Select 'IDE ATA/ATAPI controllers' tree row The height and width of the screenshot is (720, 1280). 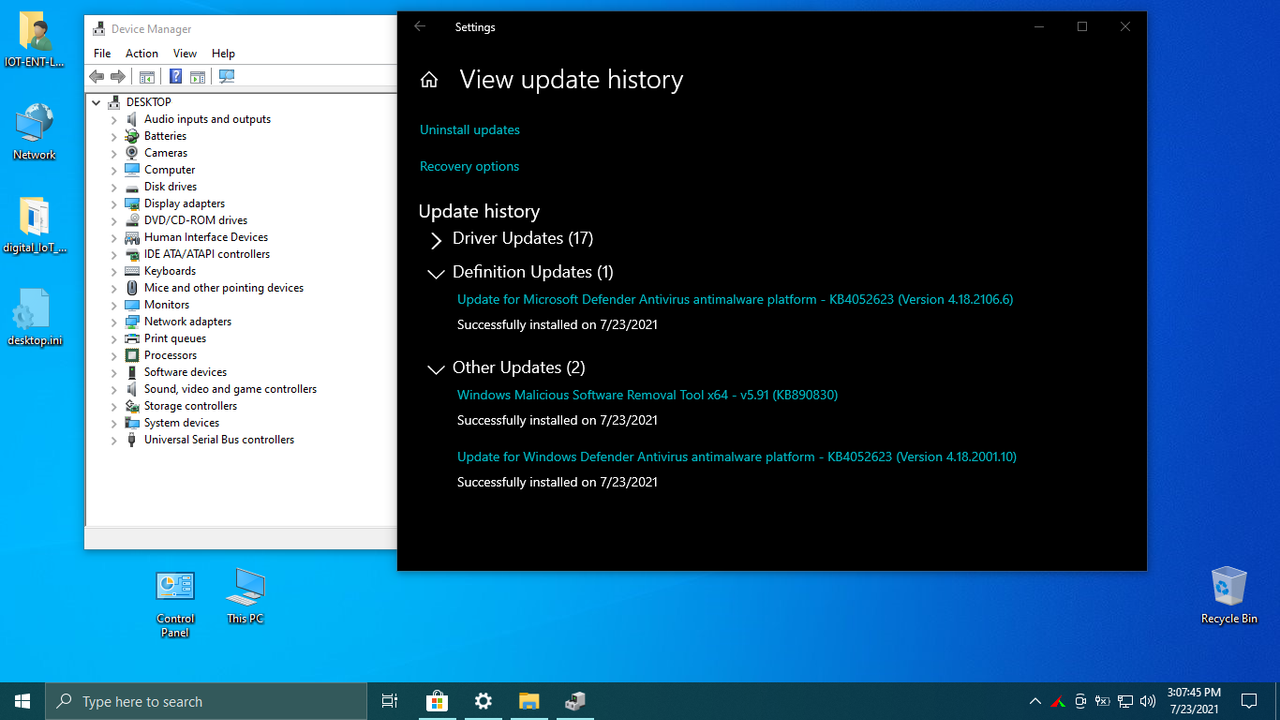(x=207, y=254)
